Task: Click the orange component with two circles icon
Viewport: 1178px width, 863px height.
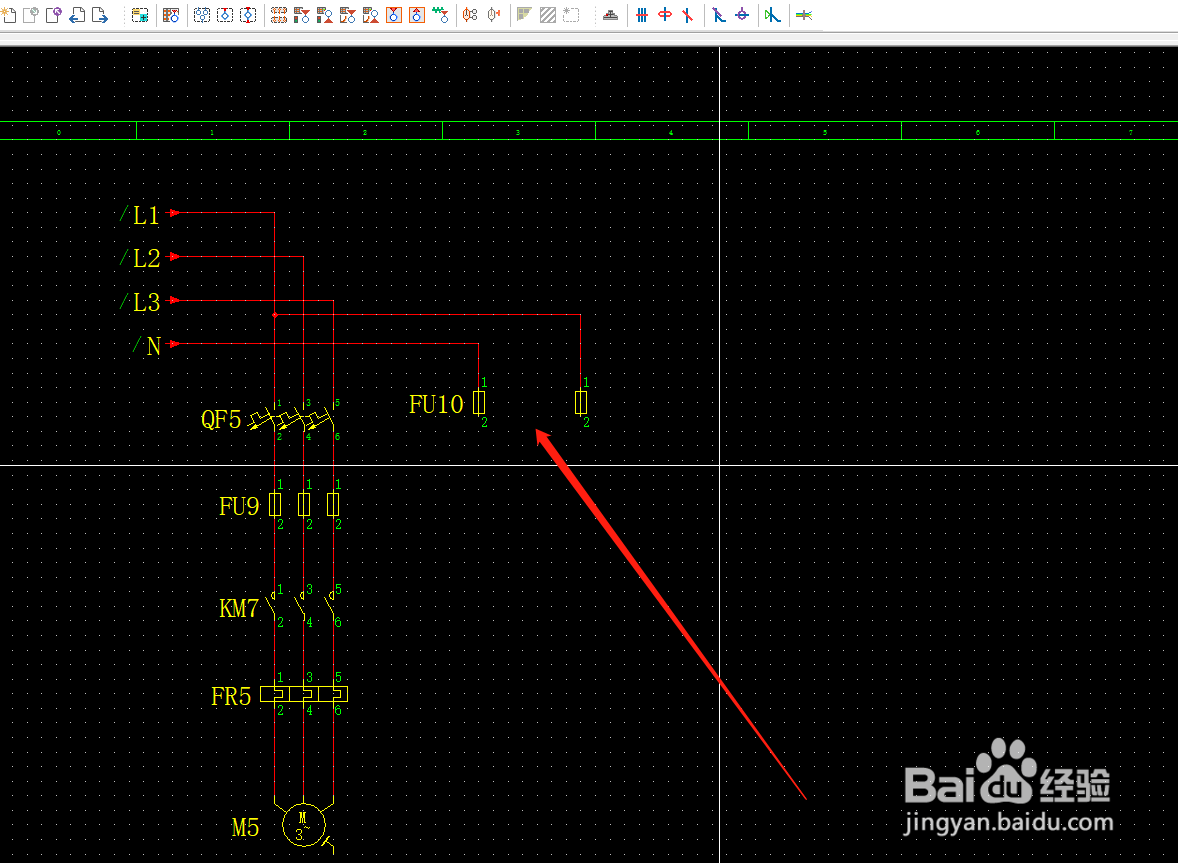Action: [x=470, y=15]
